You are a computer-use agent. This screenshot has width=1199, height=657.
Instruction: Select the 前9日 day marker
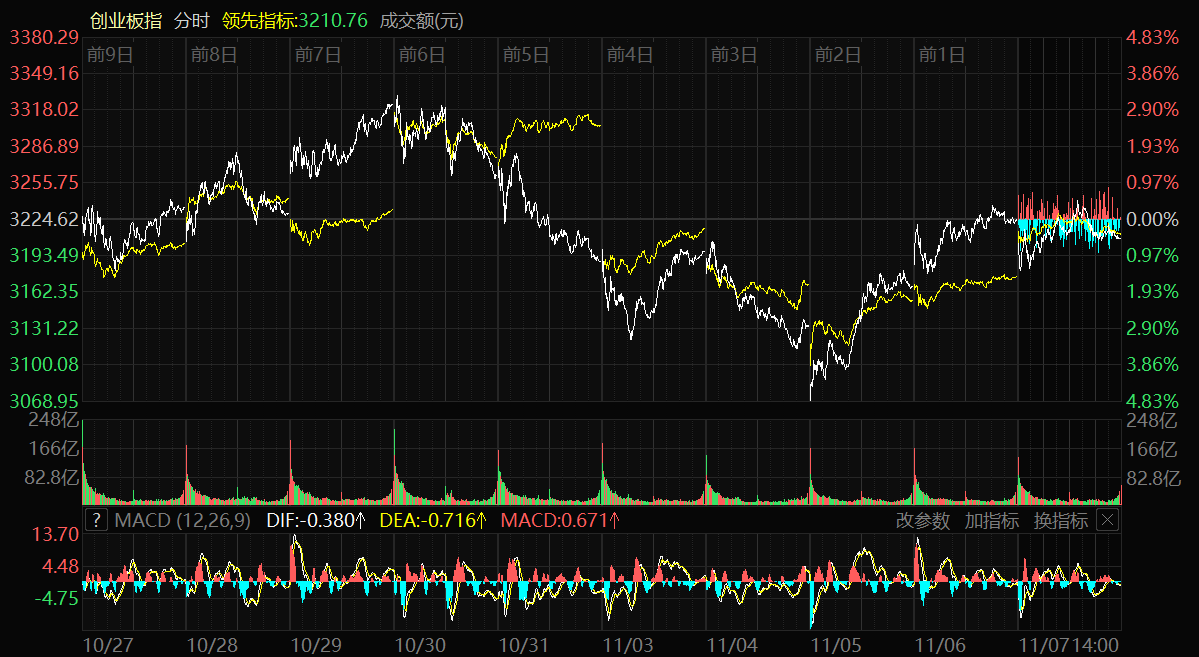click(x=110, y=55)
